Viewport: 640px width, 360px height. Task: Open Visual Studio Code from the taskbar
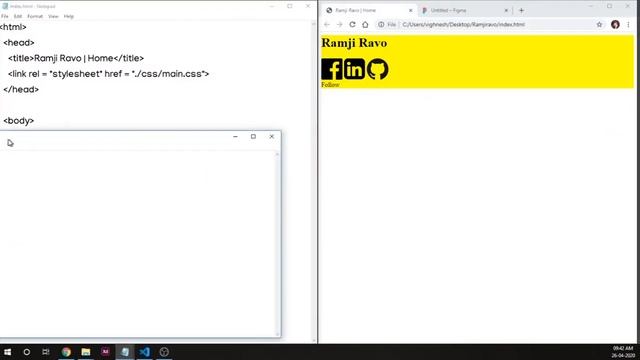(x=144, y=352)
